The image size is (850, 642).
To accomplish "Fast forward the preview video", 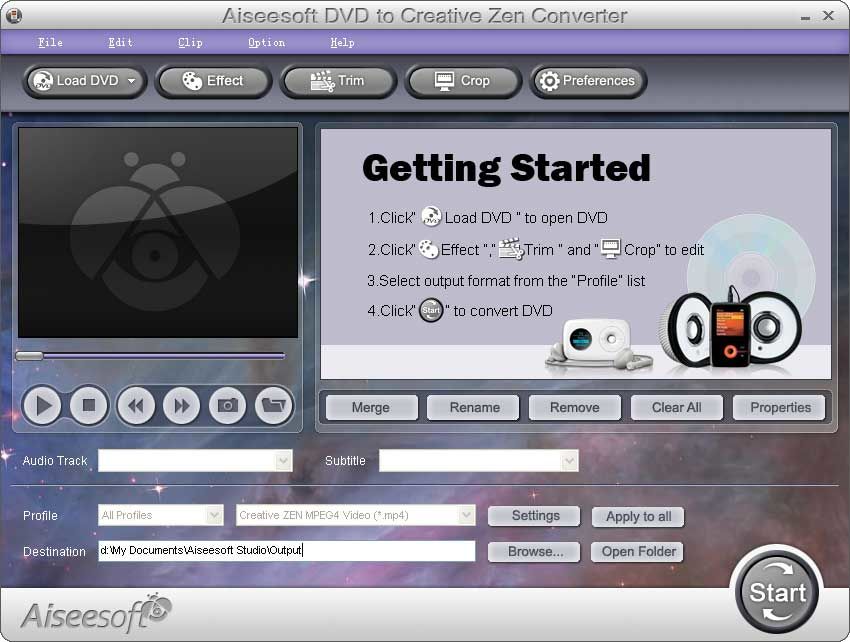I will point(182,405).
